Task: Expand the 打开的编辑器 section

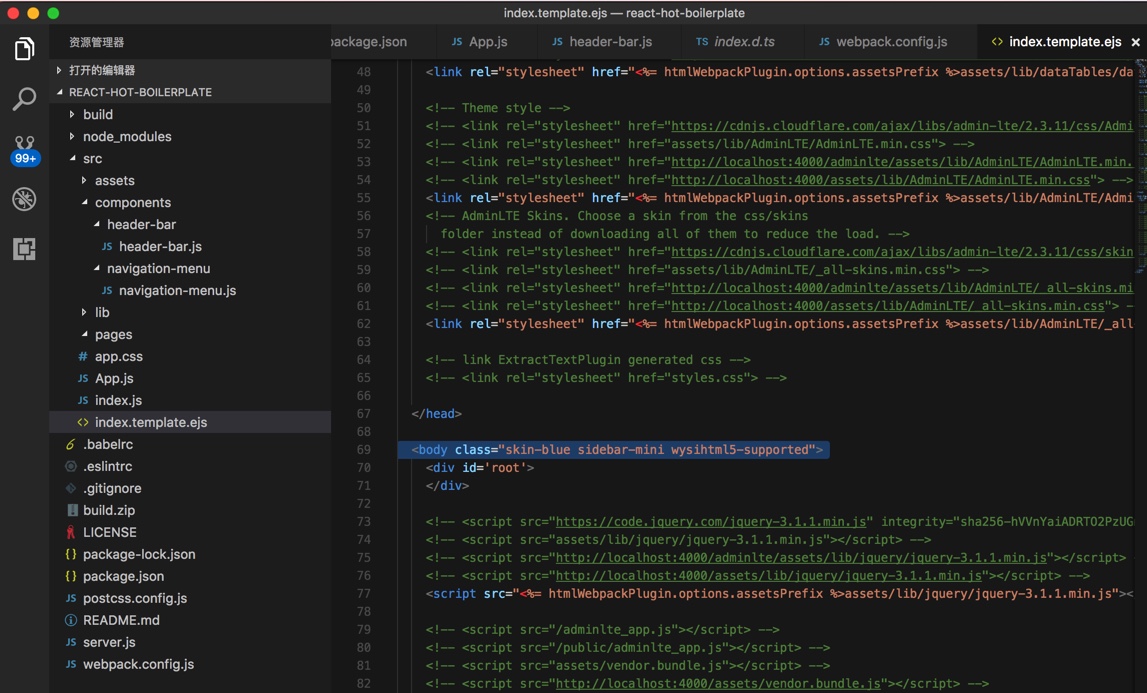Action: point(101,70)
